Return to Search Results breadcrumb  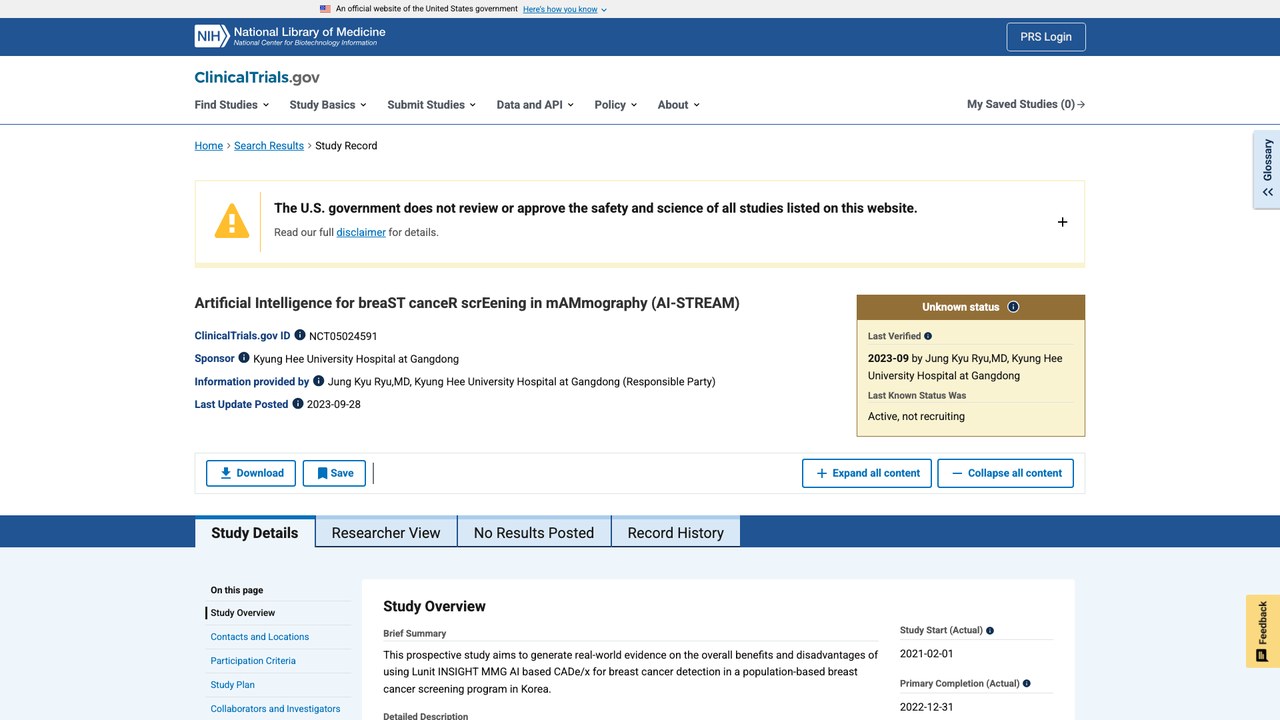(x=269, y=145)
